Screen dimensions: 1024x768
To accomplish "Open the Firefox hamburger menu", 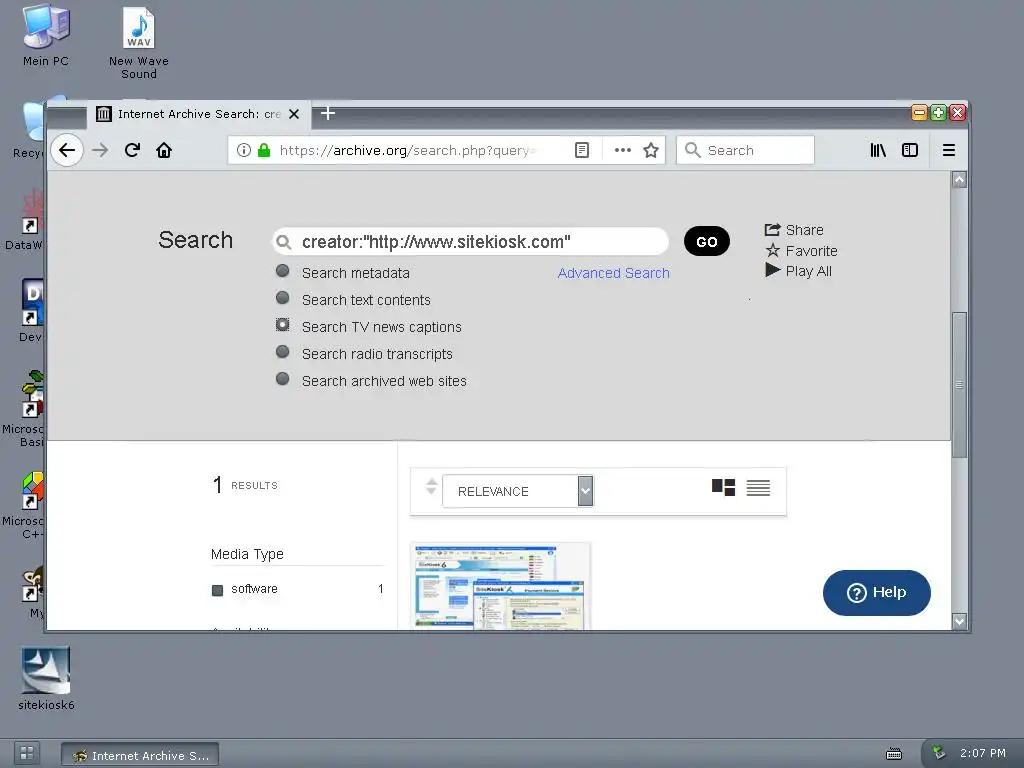I will (949, 150).
